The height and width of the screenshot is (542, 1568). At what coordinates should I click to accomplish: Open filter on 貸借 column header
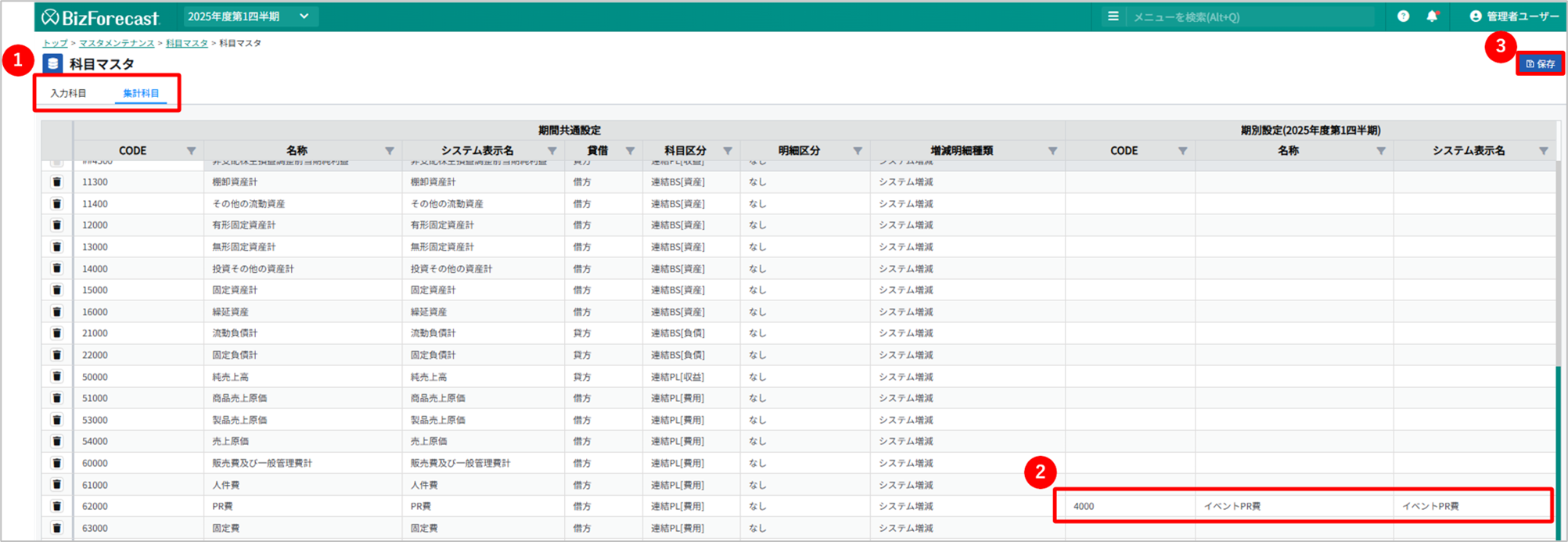click(x=630, y=151)
